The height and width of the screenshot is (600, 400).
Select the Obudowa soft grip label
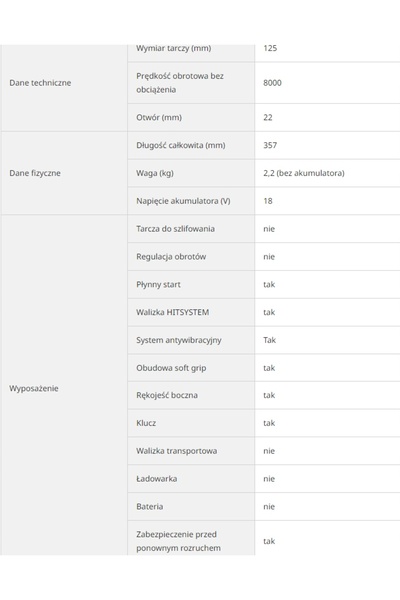pyautogui.click(x=171, y=368)
